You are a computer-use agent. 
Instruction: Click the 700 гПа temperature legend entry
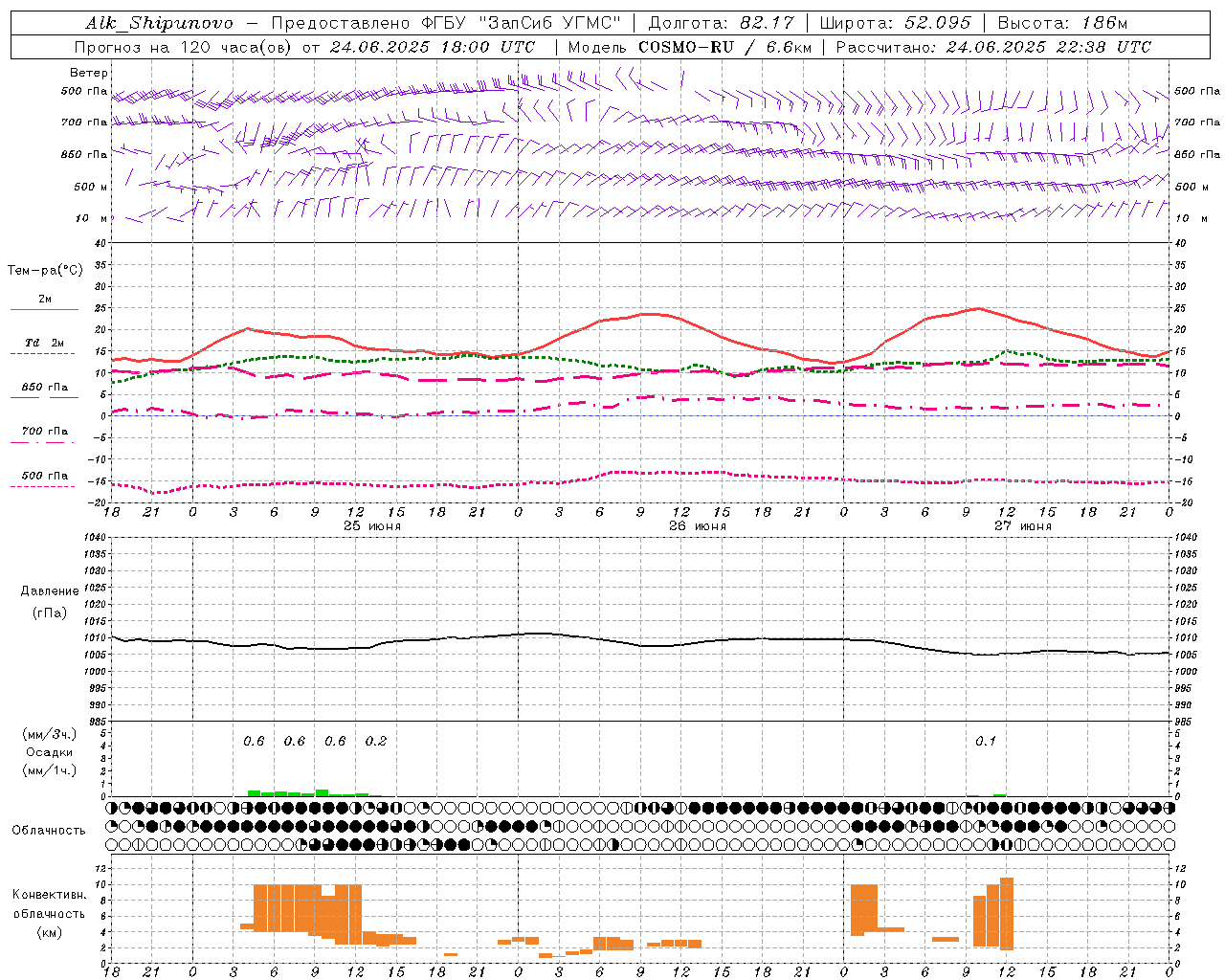click(x=44, y=432)
